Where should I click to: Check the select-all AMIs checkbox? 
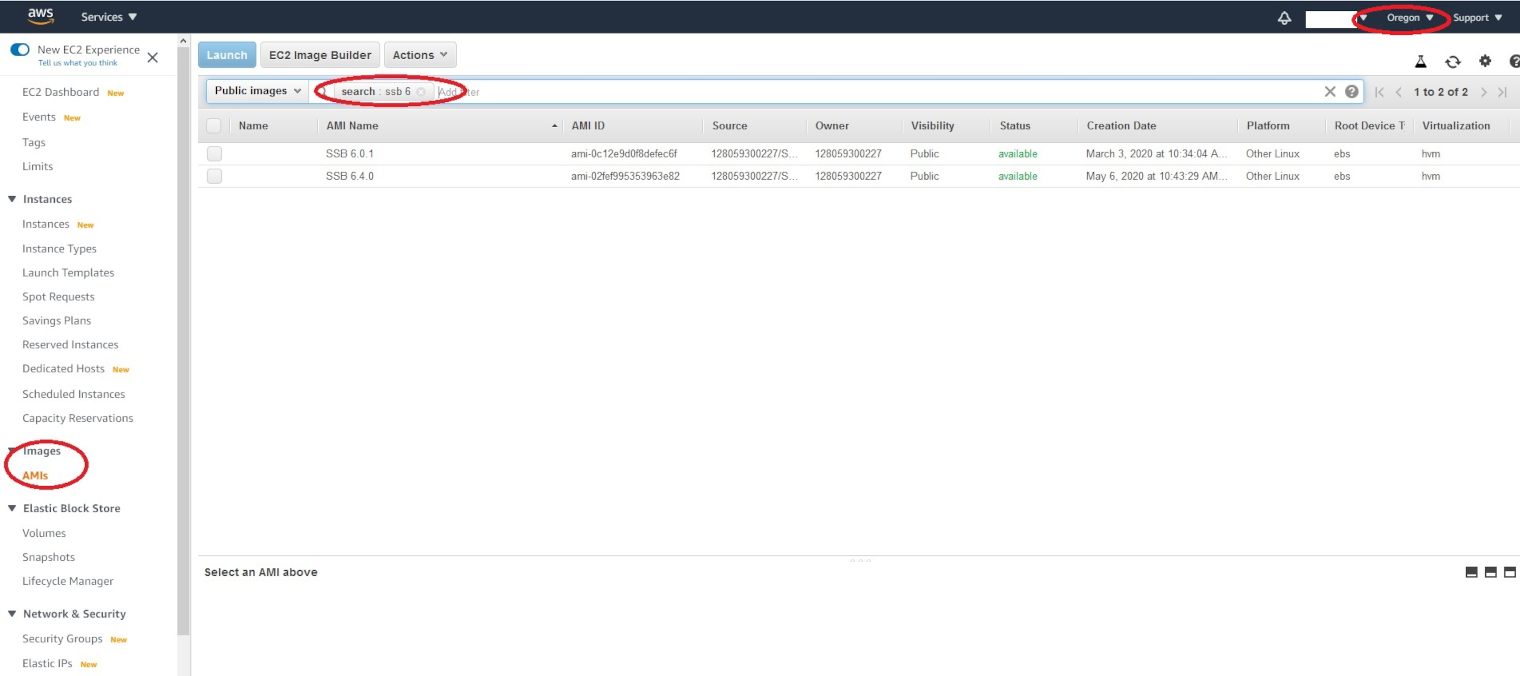(214, 126)
